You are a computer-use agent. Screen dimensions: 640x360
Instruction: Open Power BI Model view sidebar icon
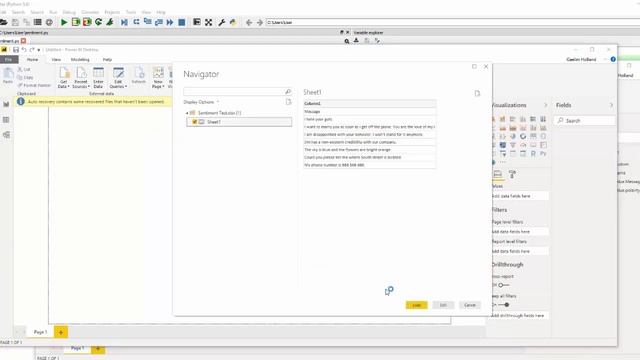(6, 135)
